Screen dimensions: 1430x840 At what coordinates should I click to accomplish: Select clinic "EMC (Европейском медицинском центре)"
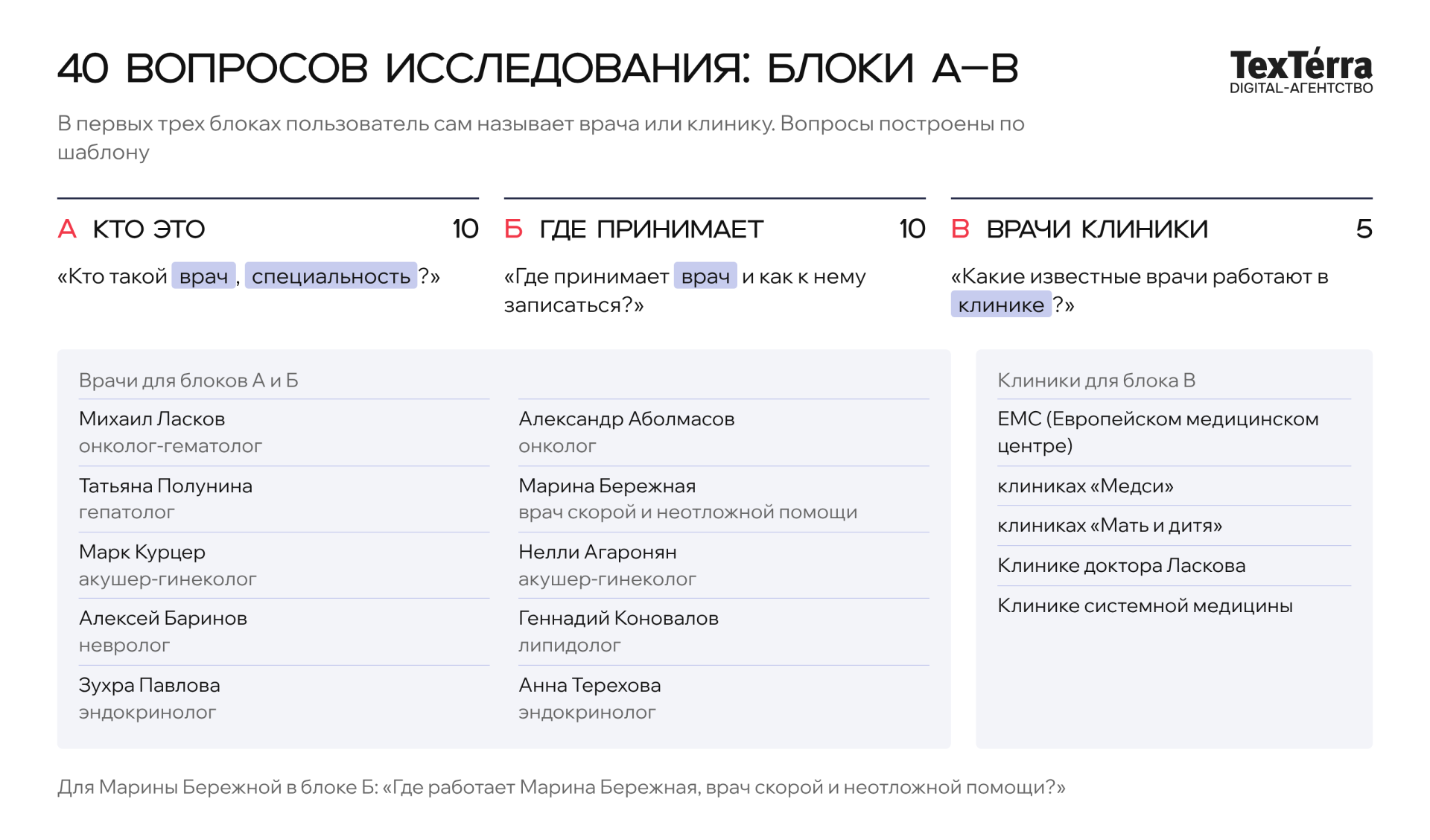tap(1158, 432)
